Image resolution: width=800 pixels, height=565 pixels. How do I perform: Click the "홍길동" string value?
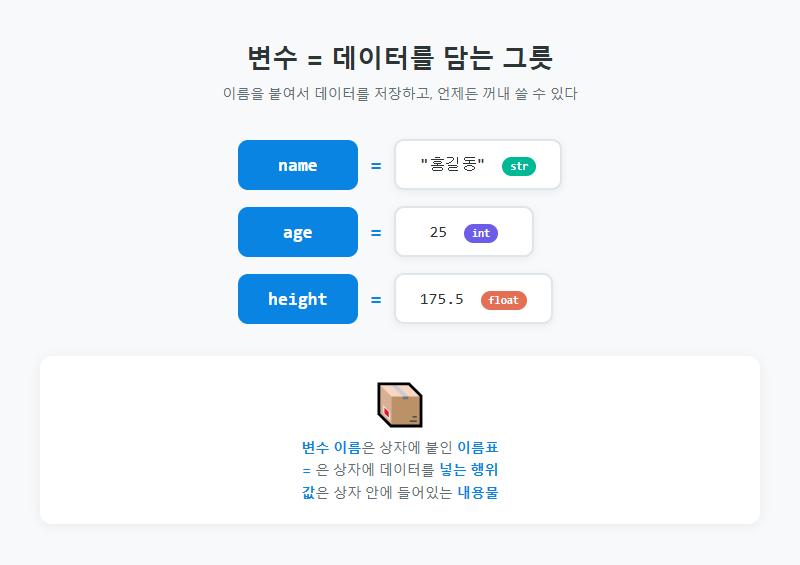click(x=452, y=164)
